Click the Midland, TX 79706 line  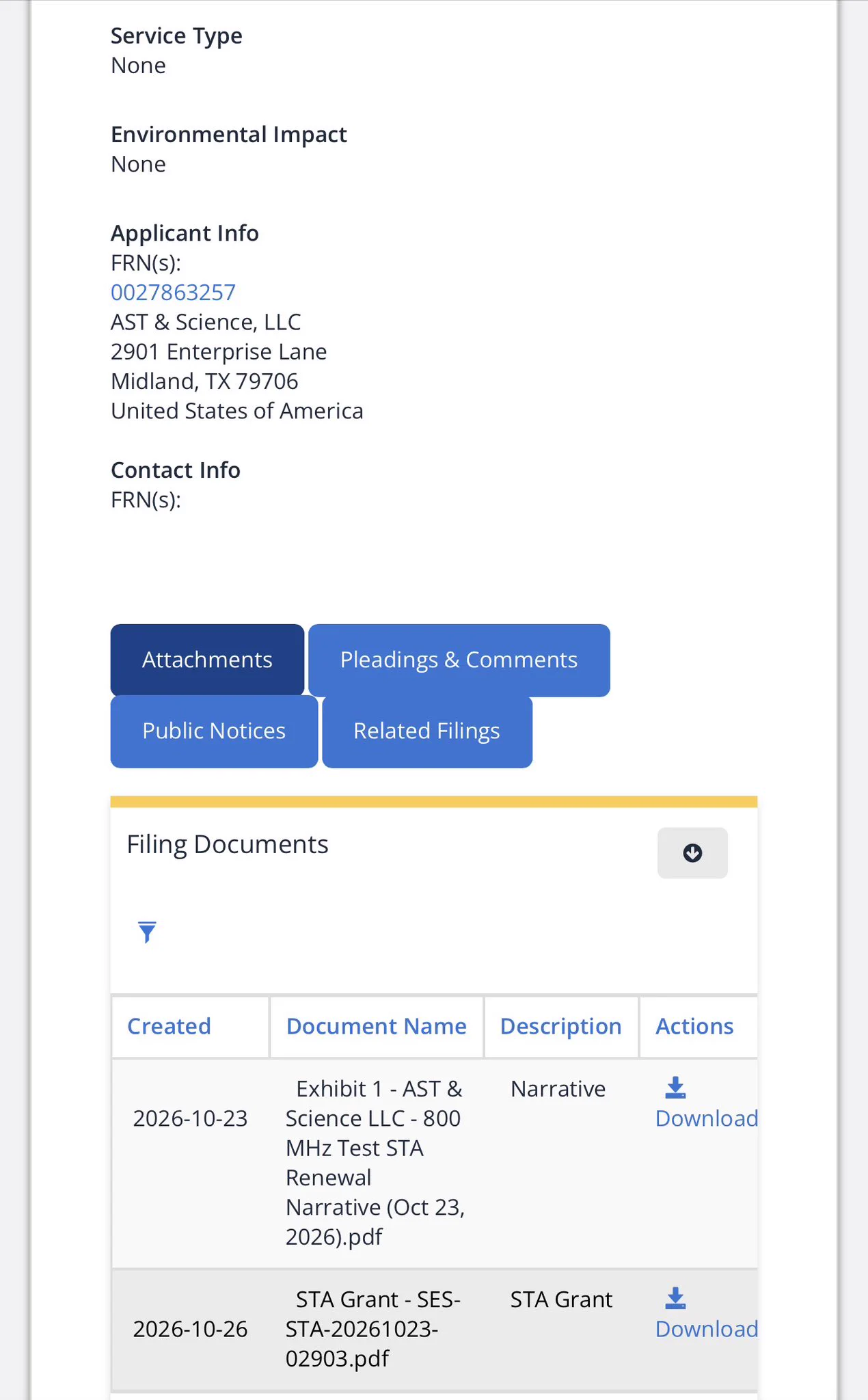coord(204,381)
